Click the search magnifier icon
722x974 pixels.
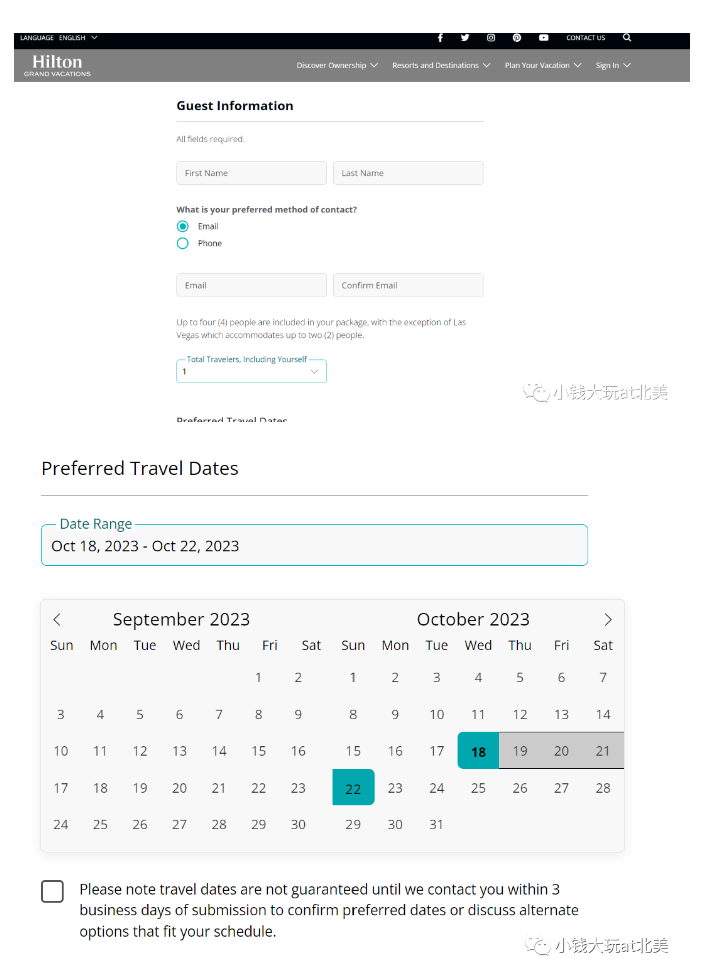[627, 38]
